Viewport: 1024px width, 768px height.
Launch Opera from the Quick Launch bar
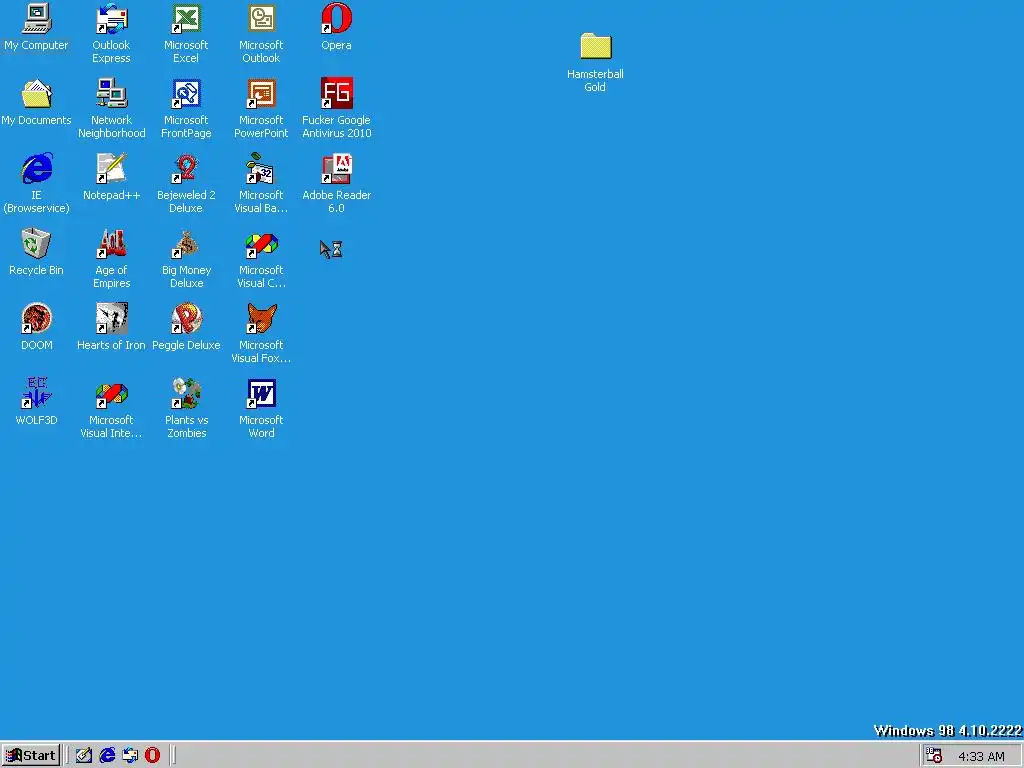pyautogui.click(x=152, y=756)
